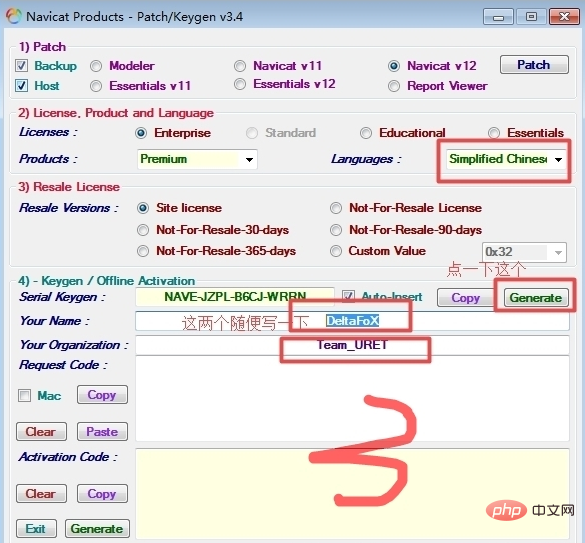Select Not-For-Resale License option
The width and height of the screenshot is (585, 543).
336,208
